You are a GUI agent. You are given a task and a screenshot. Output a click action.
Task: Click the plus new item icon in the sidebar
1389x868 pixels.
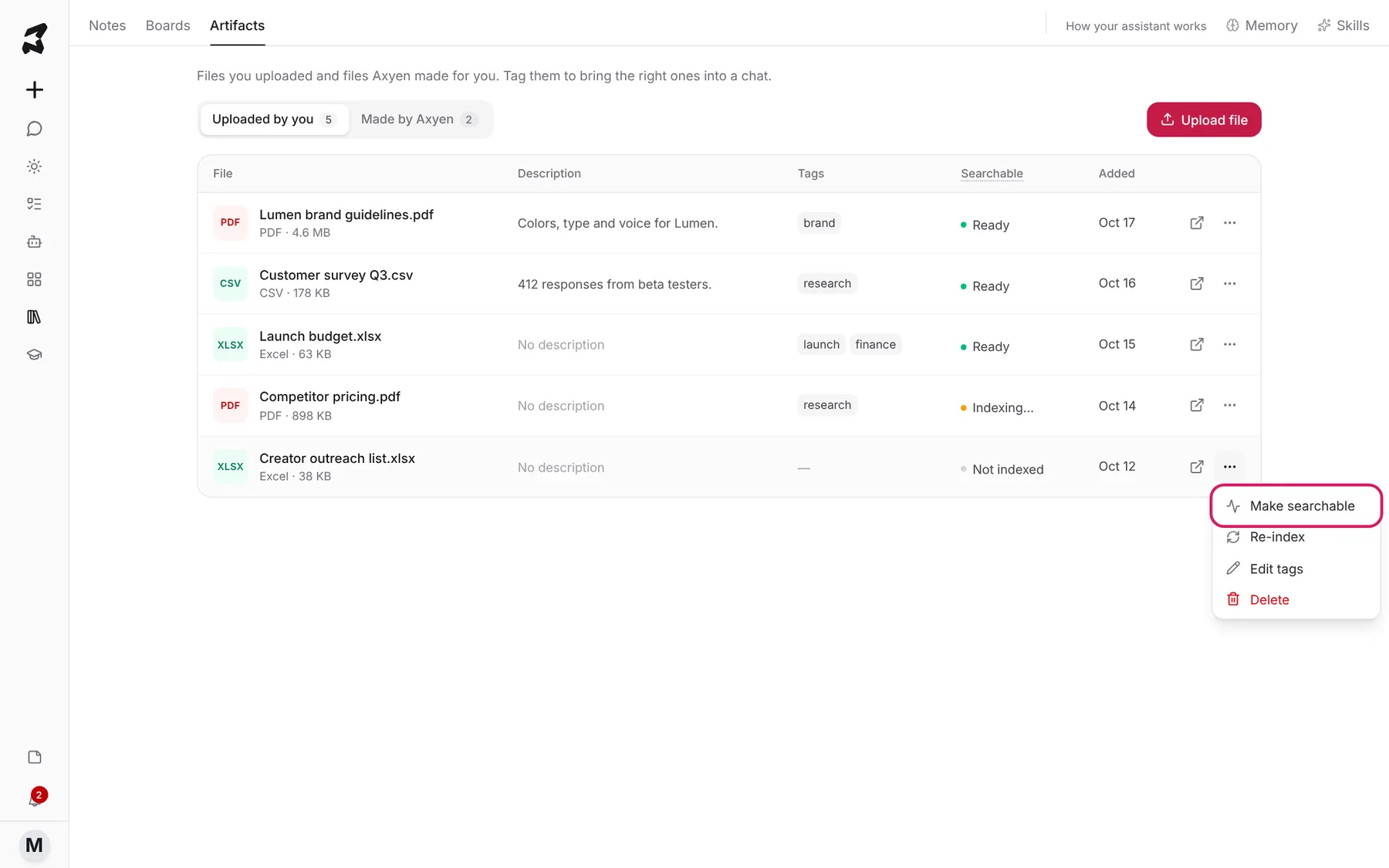coord(34,90)
